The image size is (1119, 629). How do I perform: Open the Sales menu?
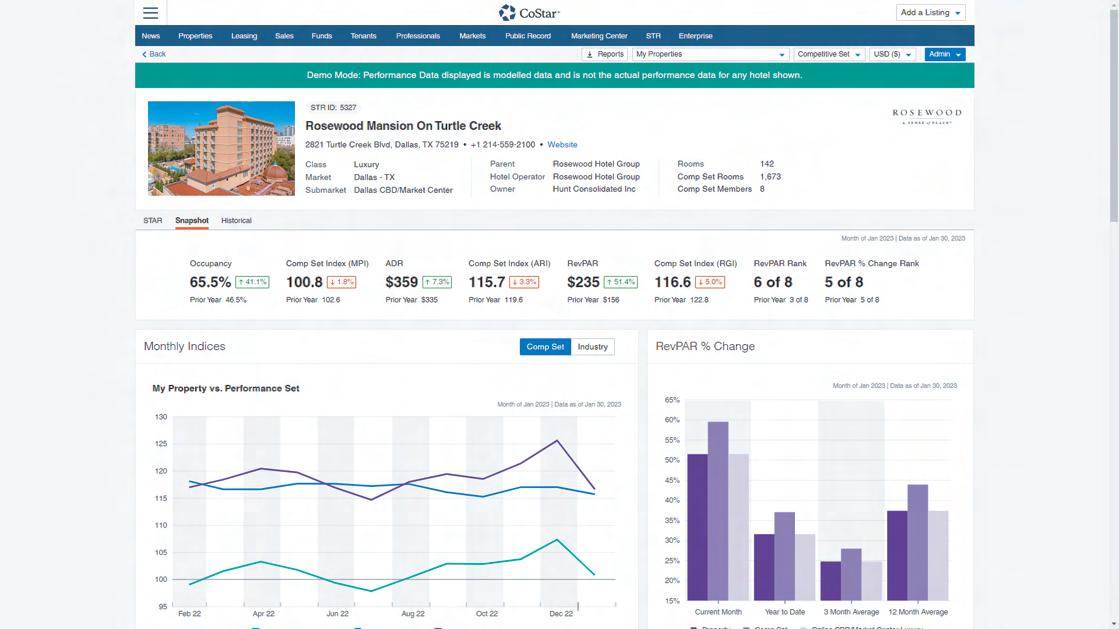click(x=284, y=36)
